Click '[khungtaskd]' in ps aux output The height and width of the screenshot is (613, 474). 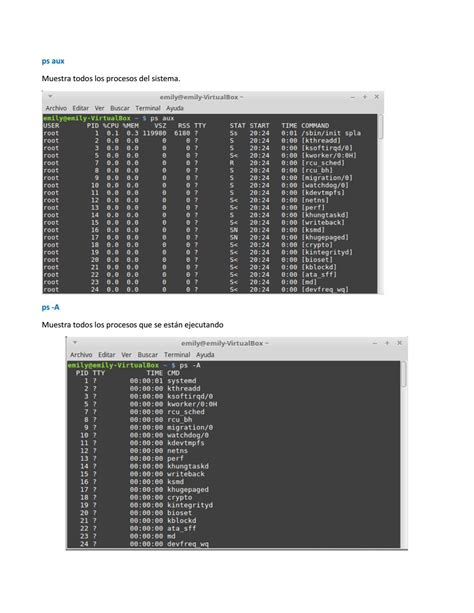pyautogui.click(x=325, y=215)
